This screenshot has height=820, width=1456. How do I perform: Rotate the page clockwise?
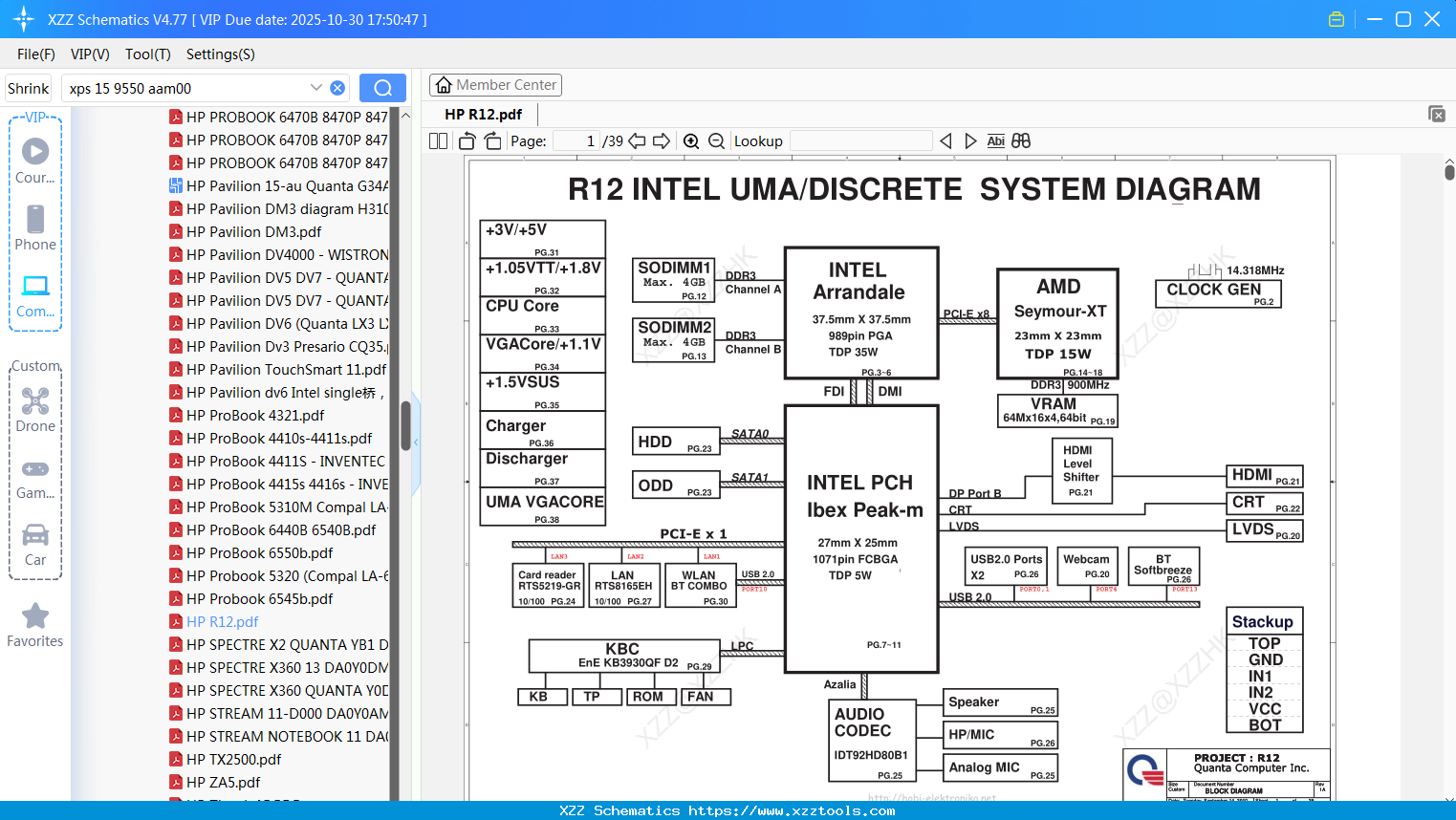pos(492,140)
